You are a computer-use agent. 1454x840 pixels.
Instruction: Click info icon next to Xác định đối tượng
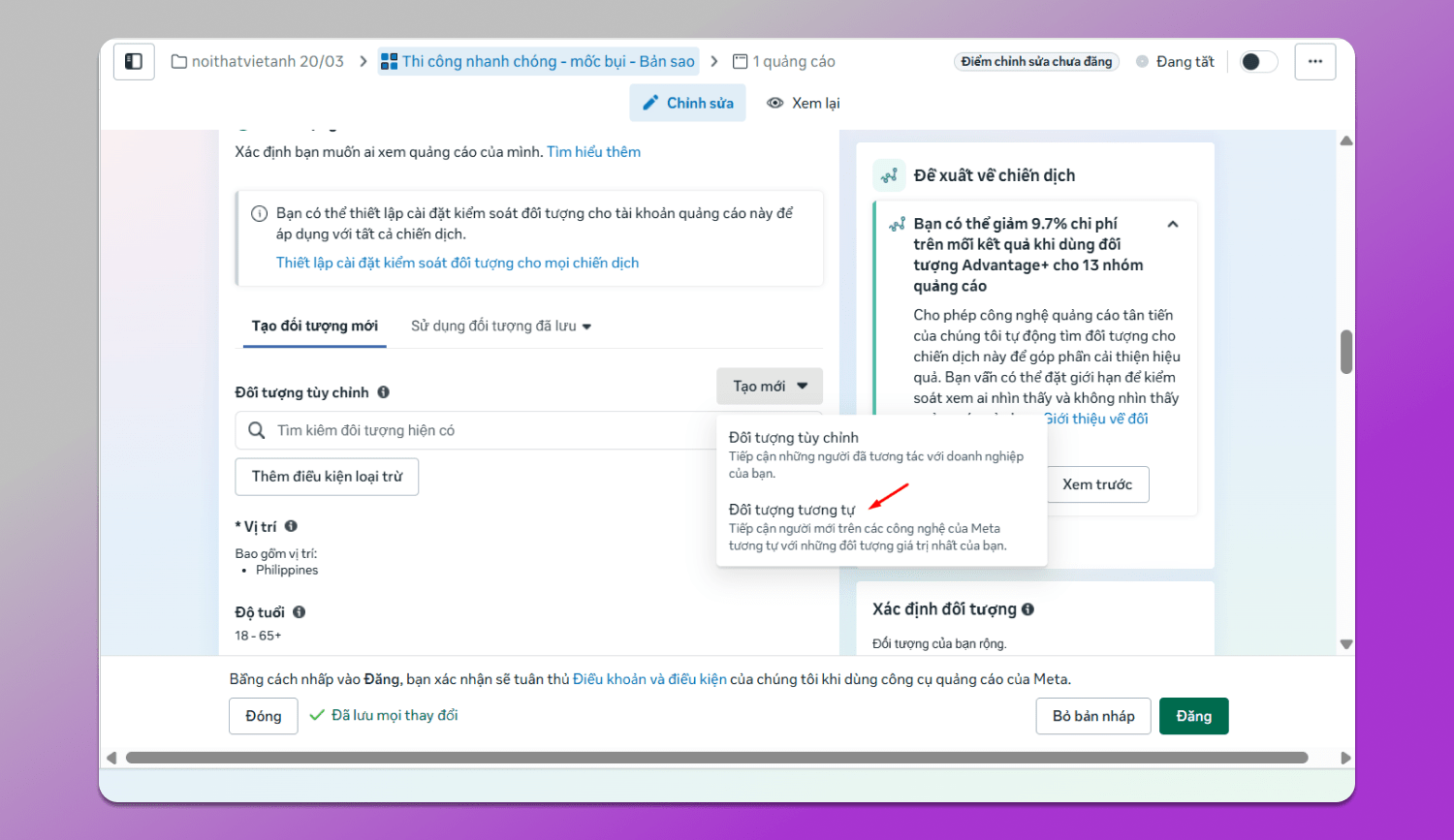1027,609
